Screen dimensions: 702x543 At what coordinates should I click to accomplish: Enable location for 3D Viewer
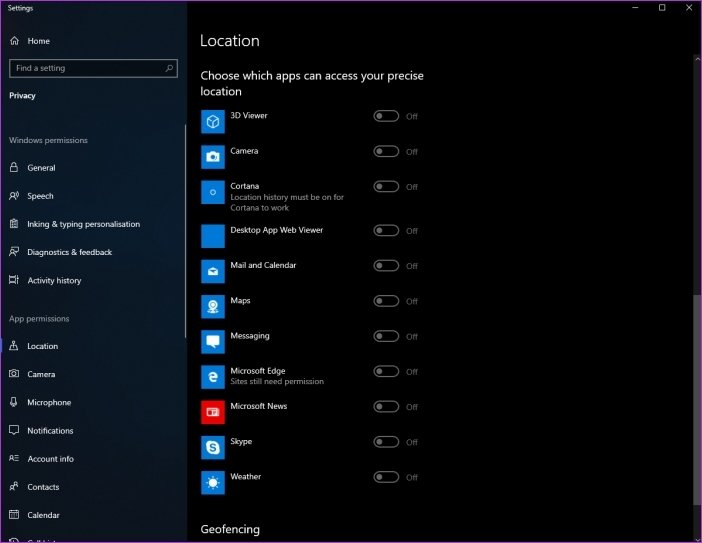386,116
